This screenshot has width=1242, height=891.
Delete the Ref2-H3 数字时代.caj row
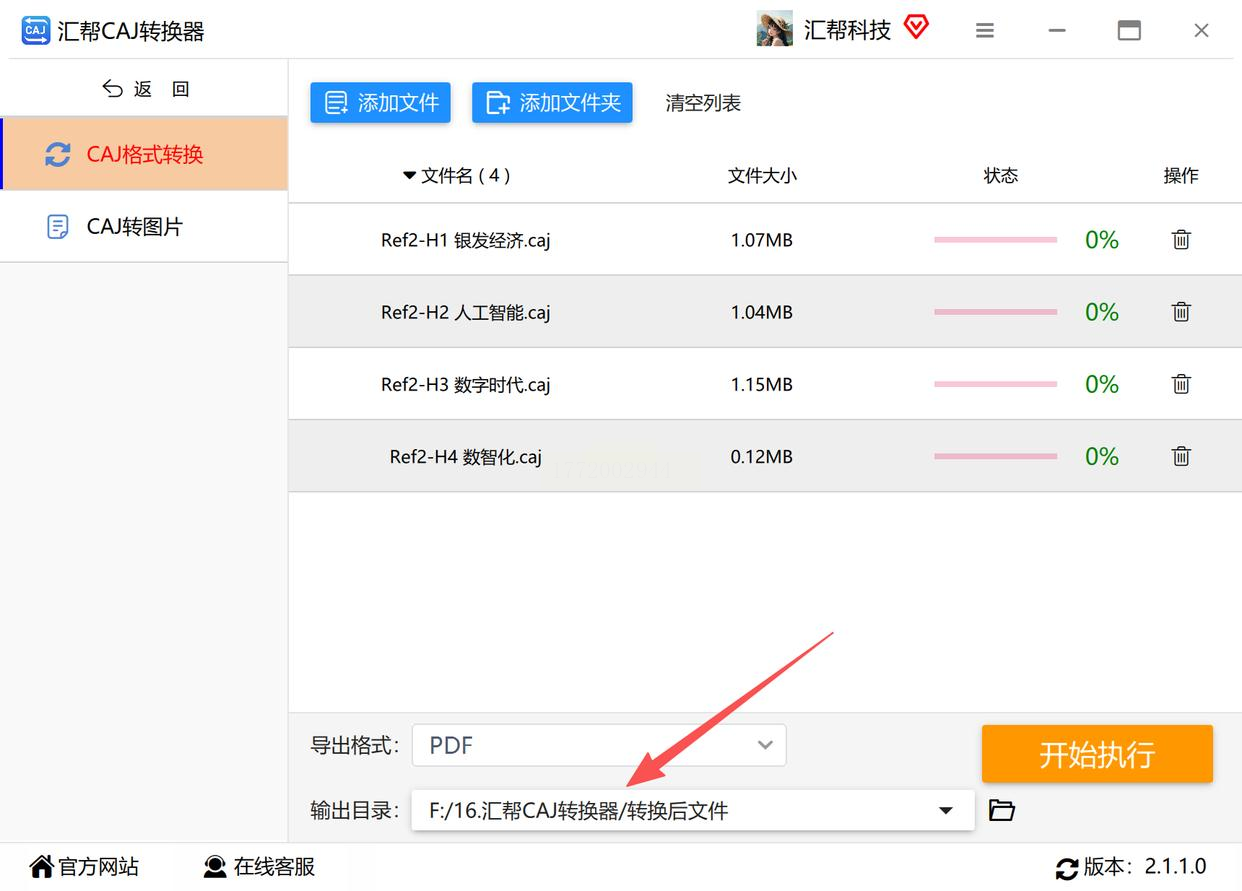[1181, 384]
